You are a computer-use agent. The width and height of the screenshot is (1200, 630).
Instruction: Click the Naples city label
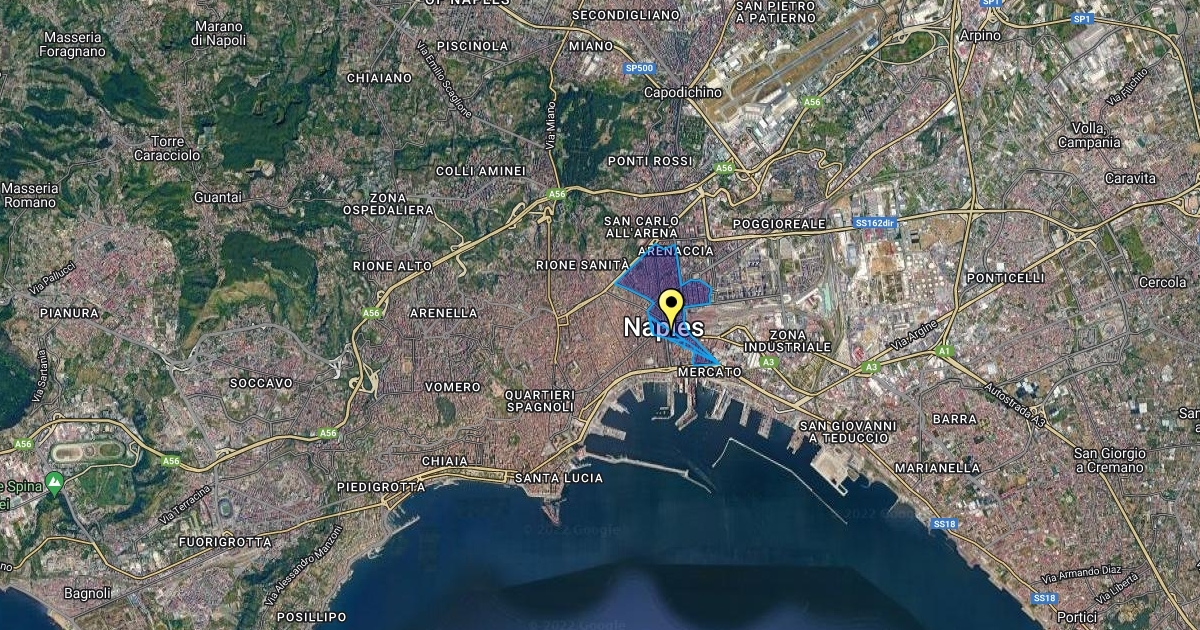663,328
